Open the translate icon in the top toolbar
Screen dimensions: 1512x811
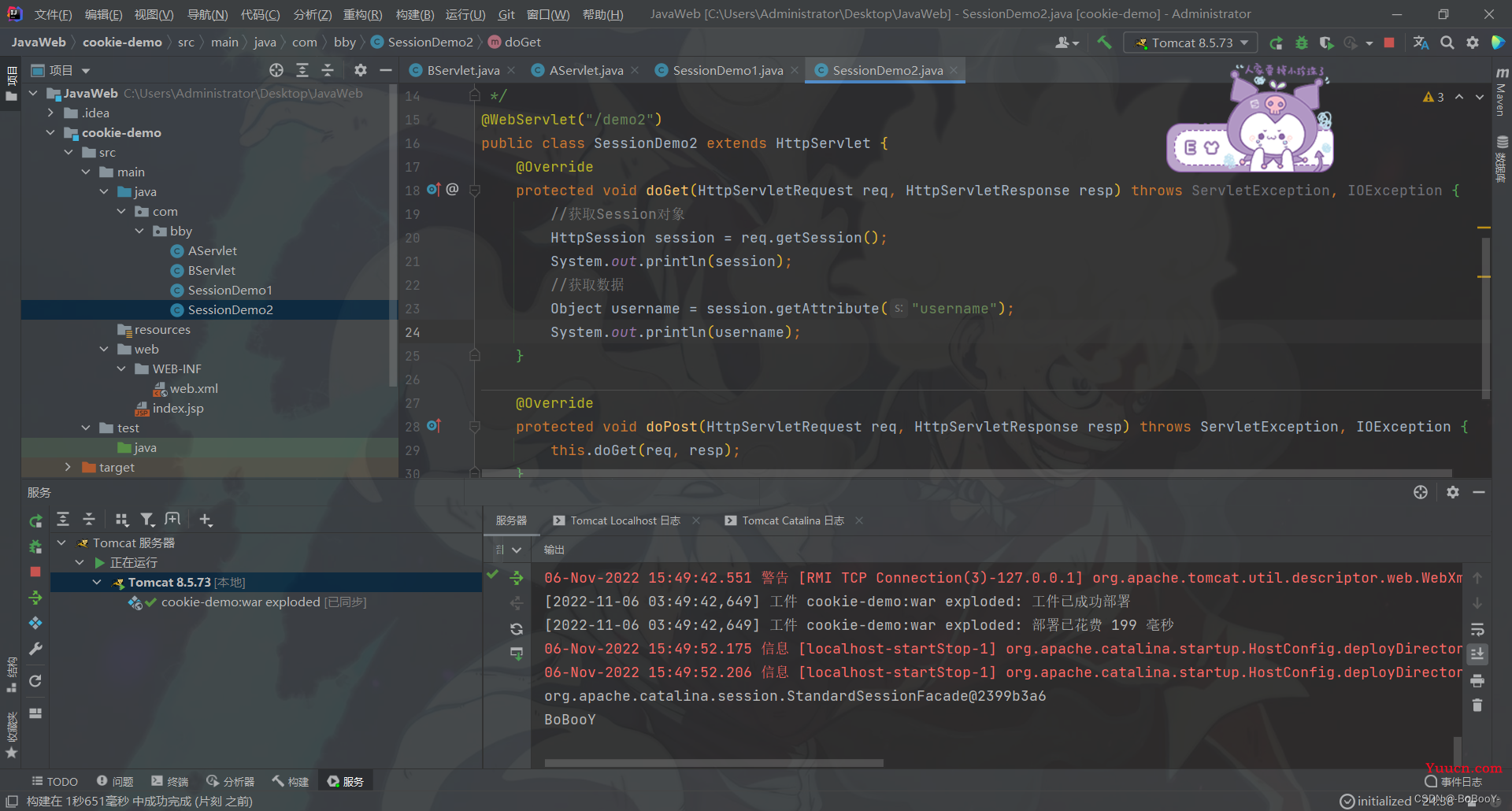click(x=1421, y=43)
